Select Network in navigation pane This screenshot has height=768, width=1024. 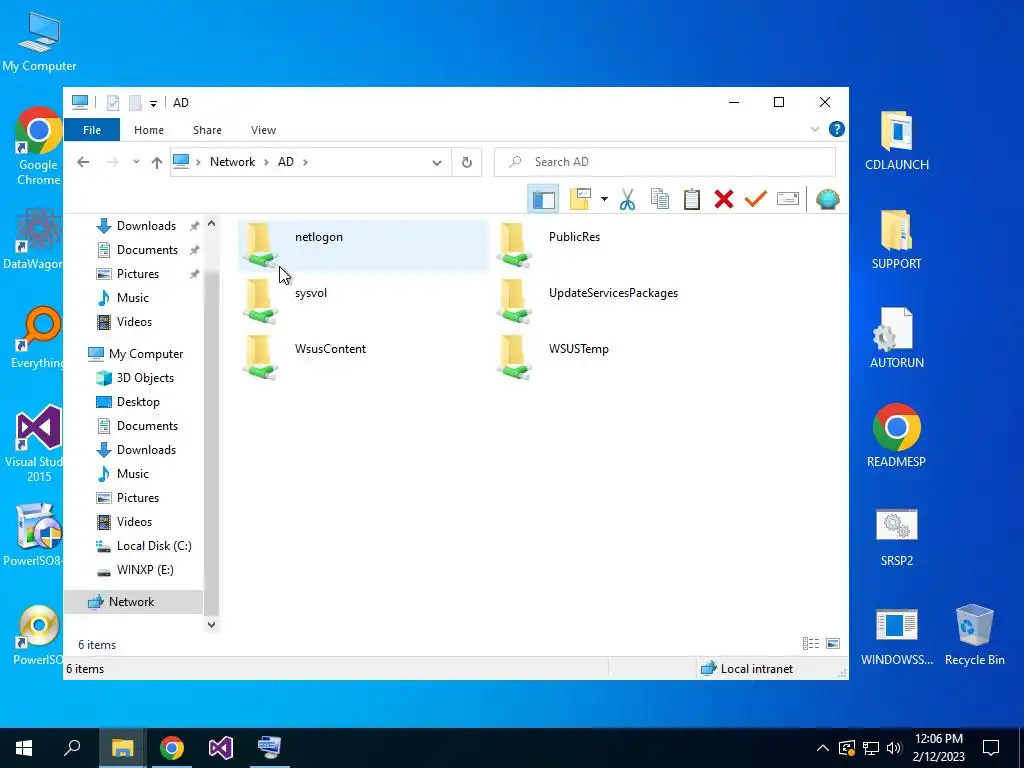(134, 602)
